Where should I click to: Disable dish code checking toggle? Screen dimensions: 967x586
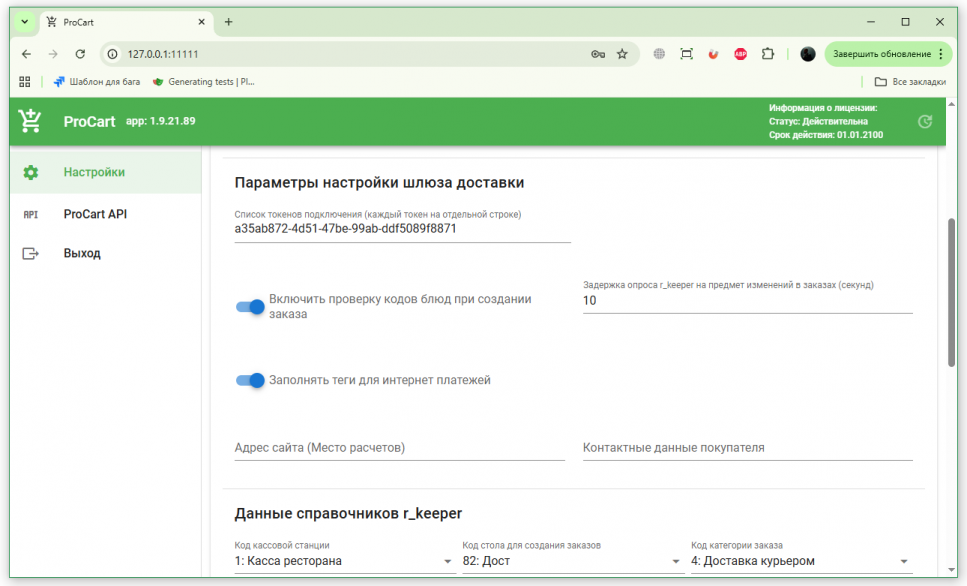(x=250, y=307)
